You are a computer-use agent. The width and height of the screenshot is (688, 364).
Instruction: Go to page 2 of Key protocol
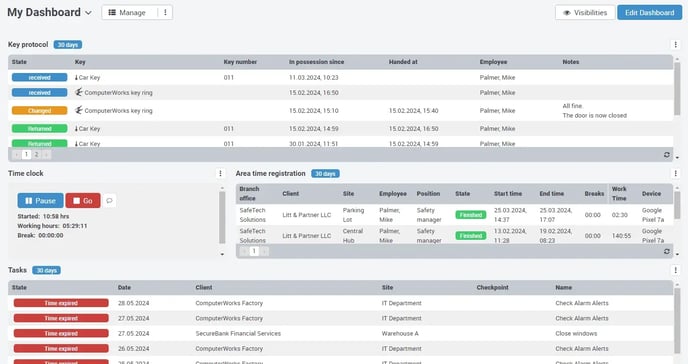[x=36, y=154]
